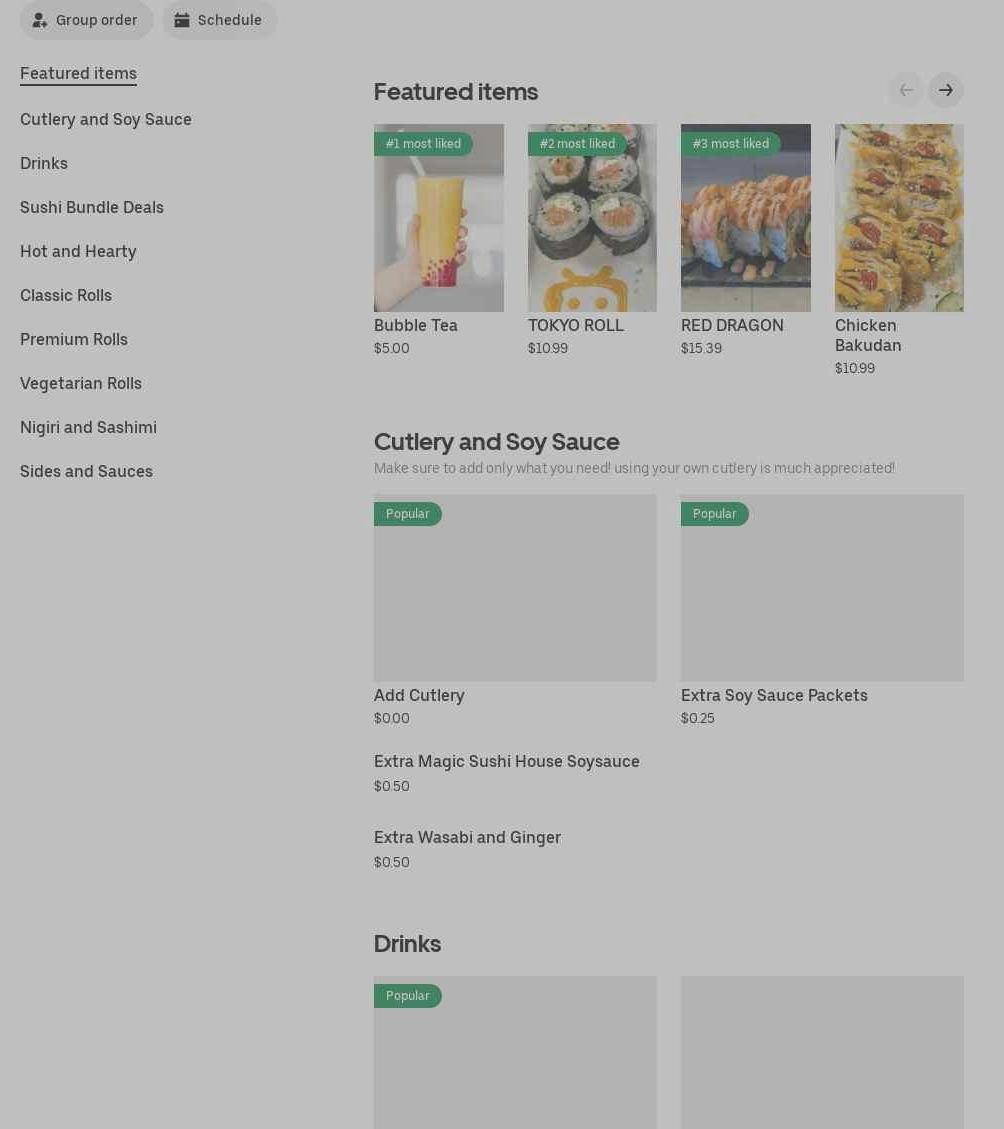Select the Extra Wasabi and Ginger item
The height and width of the screenshot is (1129, 1004).
coord(467,838)
